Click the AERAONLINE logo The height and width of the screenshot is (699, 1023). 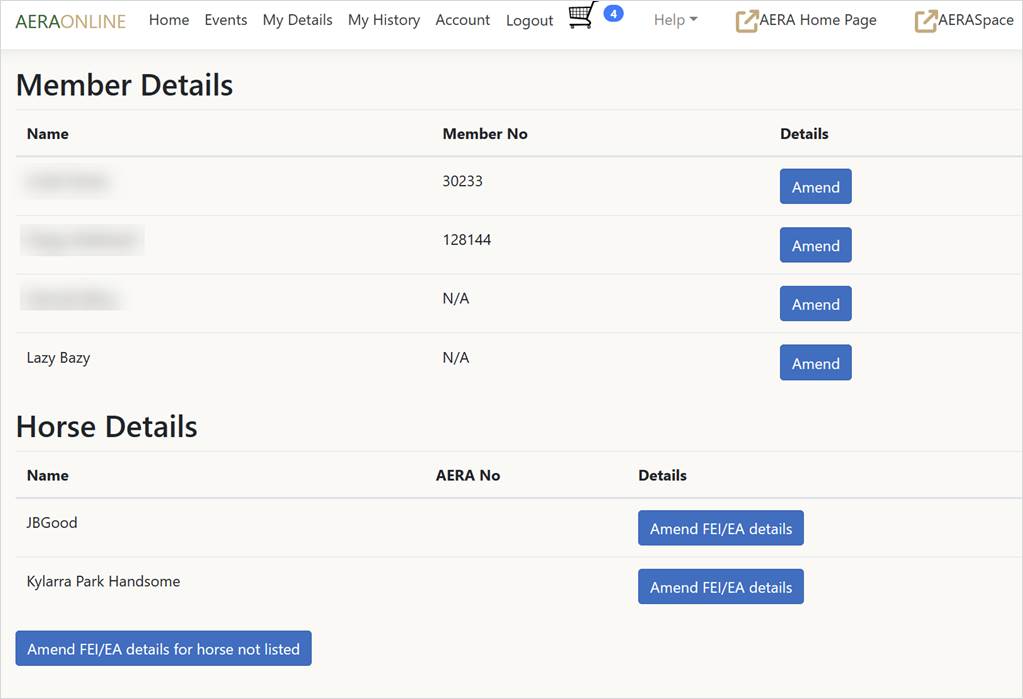pyautogui.click(x=70, y=21)
